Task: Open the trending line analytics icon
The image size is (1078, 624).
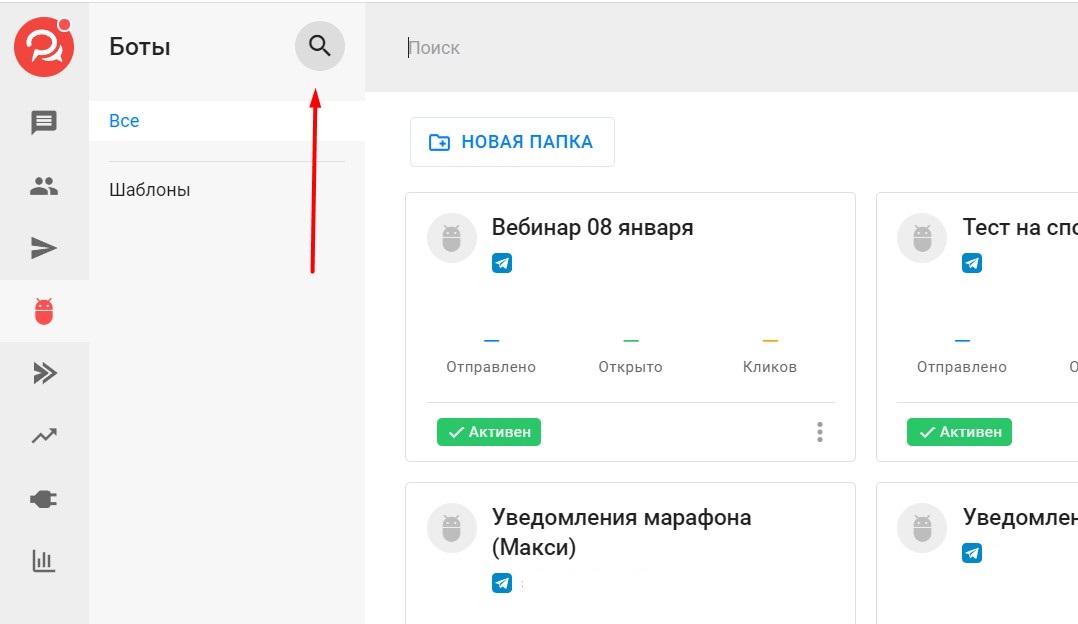Action: tap(44, 436)
